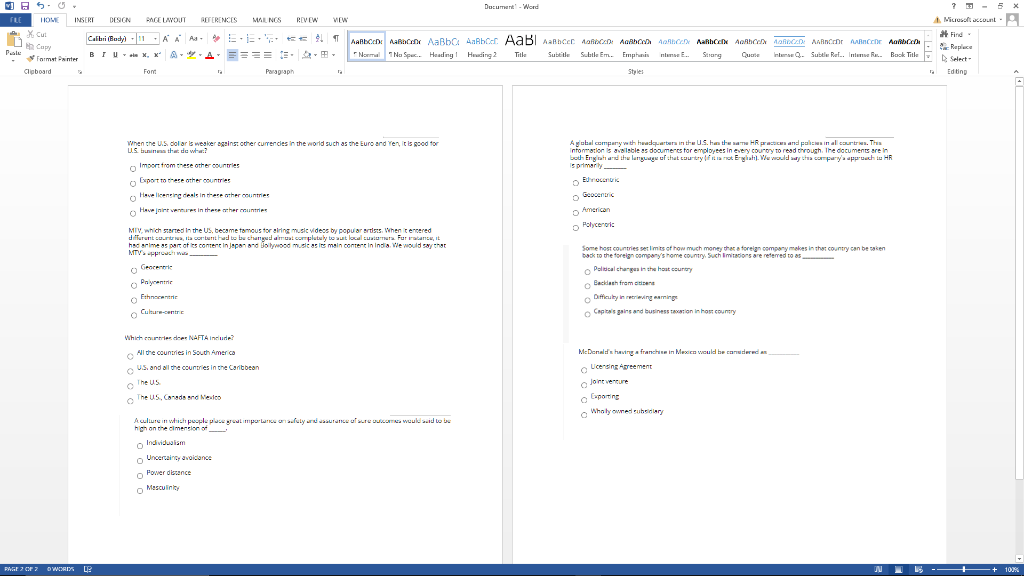
Task: Apply superscript formatting
Action: [157, 55]
